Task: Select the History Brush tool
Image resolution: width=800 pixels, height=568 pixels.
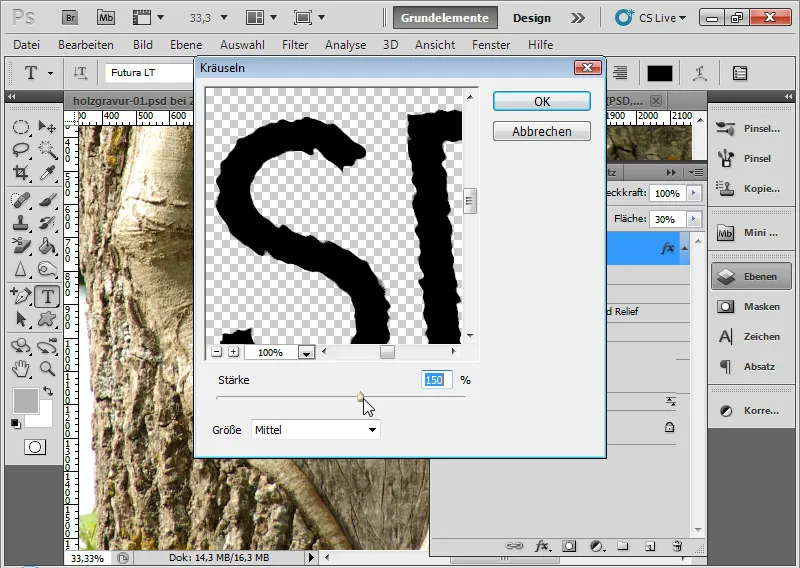Action: click(x=47, y=223)
